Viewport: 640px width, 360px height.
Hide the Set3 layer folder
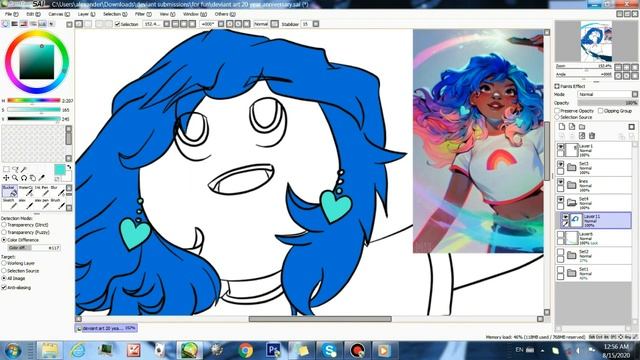tap(561, 164)
